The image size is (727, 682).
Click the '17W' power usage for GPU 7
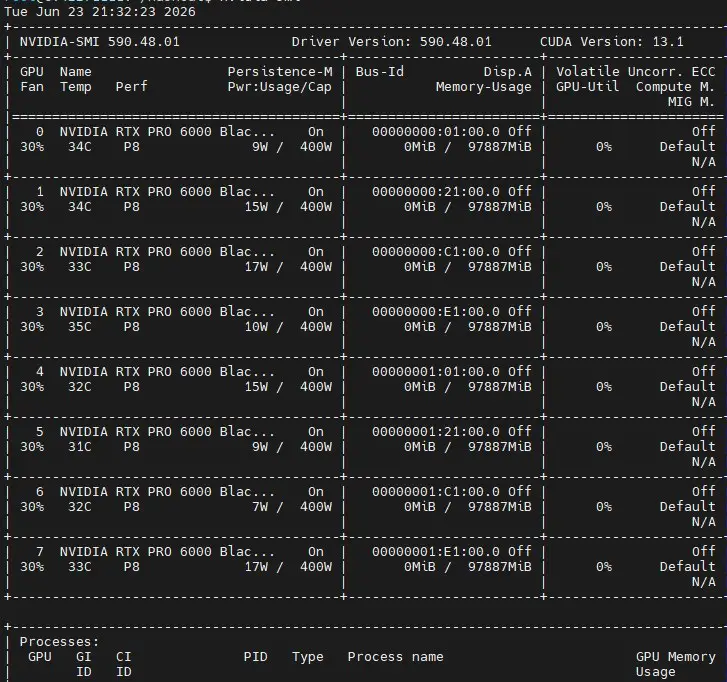click(256, 567)
